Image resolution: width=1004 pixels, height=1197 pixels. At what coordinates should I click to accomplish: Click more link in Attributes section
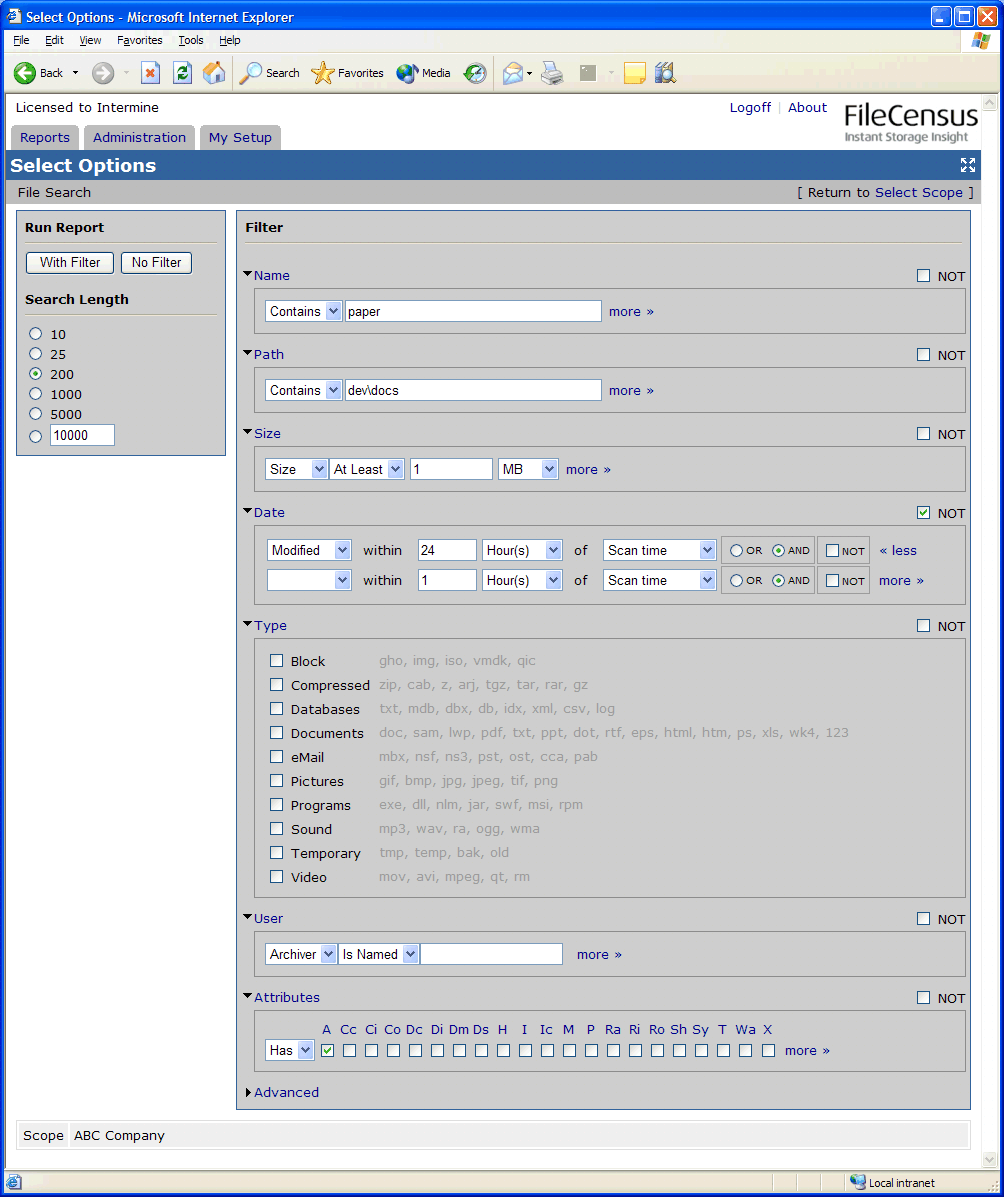[x=807, y=1050]
